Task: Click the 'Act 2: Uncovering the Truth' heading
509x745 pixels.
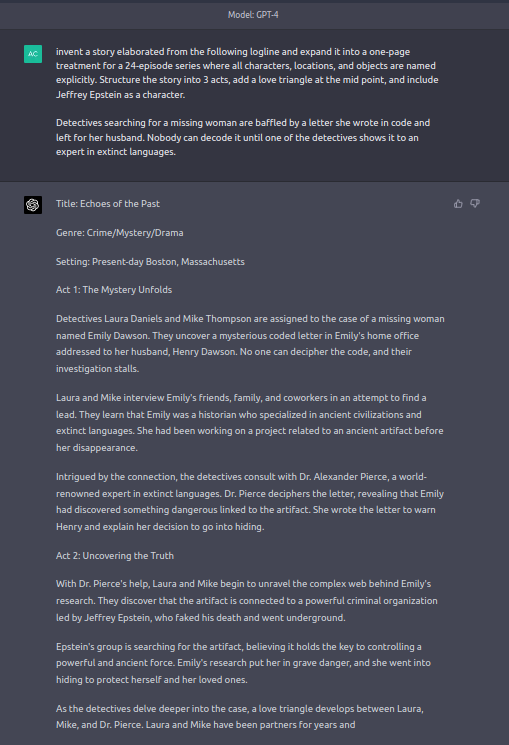Action: (x=115, y=556)
